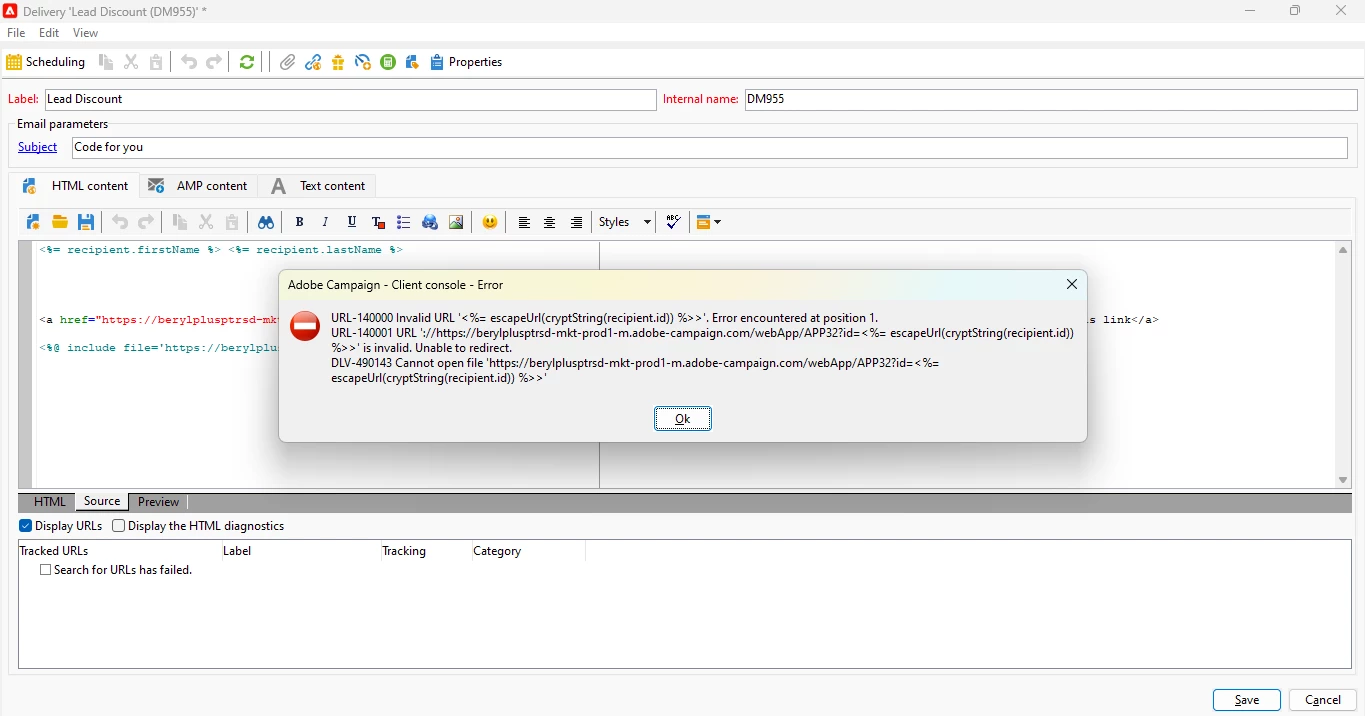Image resolution: width=1365 pixels, height=716 pixels.
Task: Toggle underline formatting
Action: pos(352,222)
